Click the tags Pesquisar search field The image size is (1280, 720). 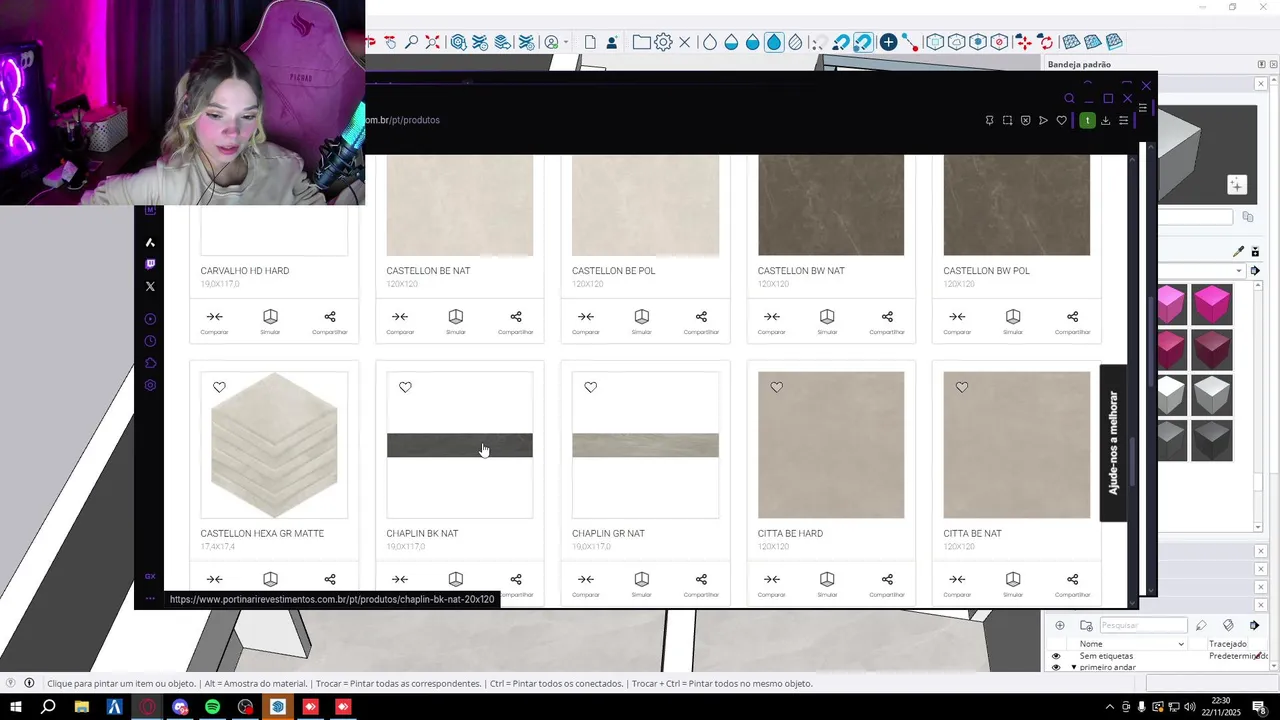click(x=1143, y=626)
